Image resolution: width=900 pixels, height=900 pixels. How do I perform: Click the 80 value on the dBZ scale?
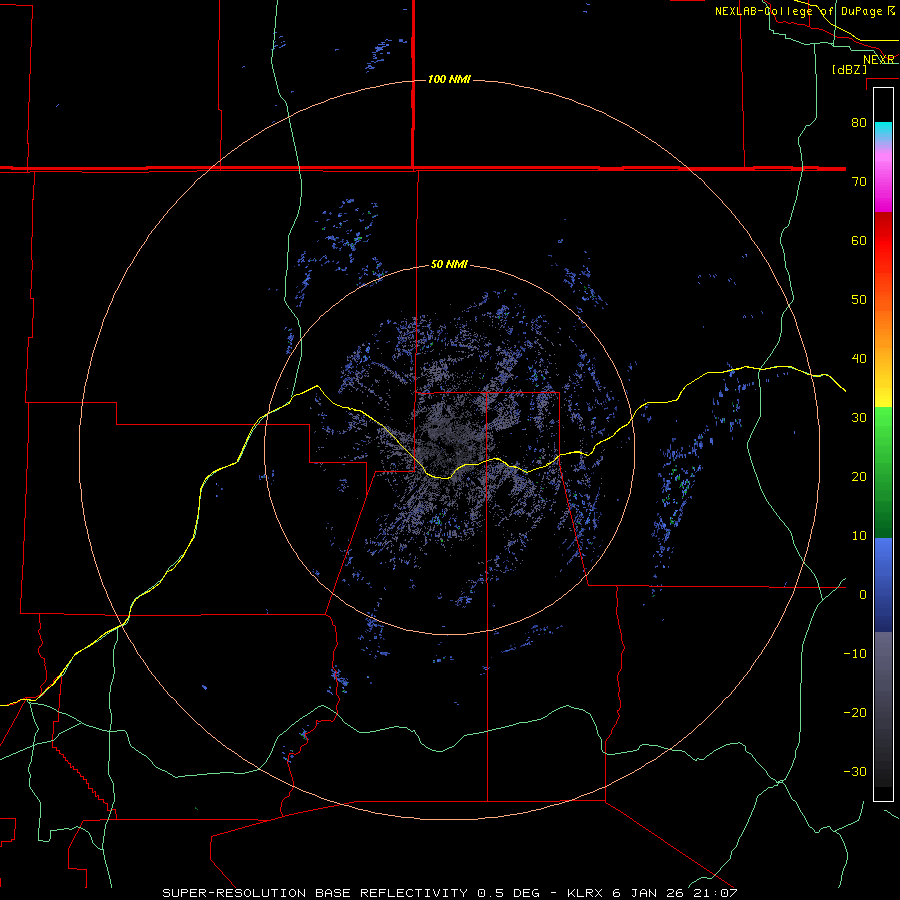point(859,123)
